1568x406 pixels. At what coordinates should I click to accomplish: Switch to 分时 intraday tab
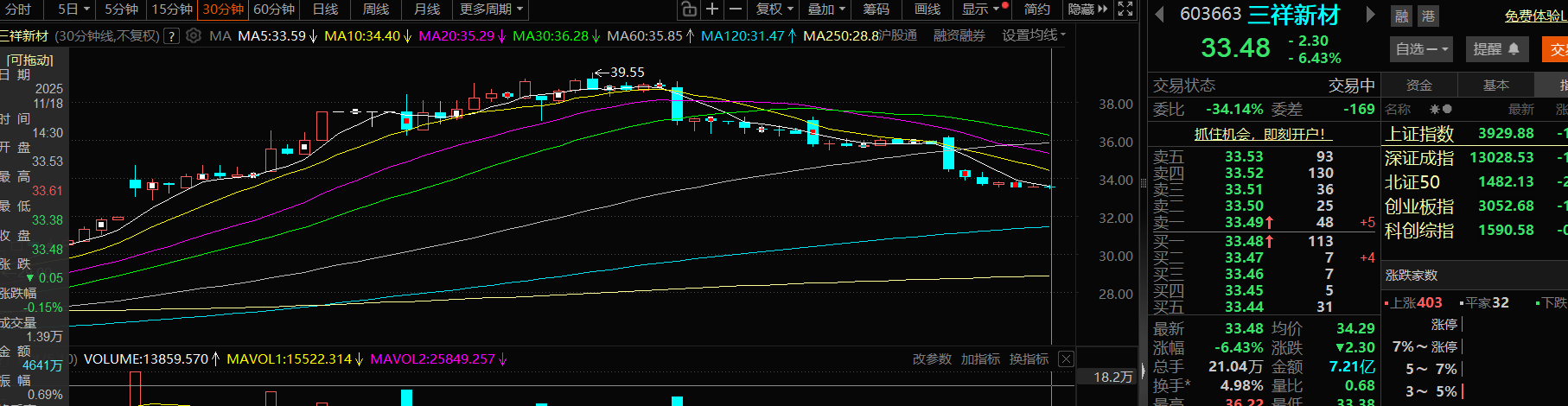(18, 10)
